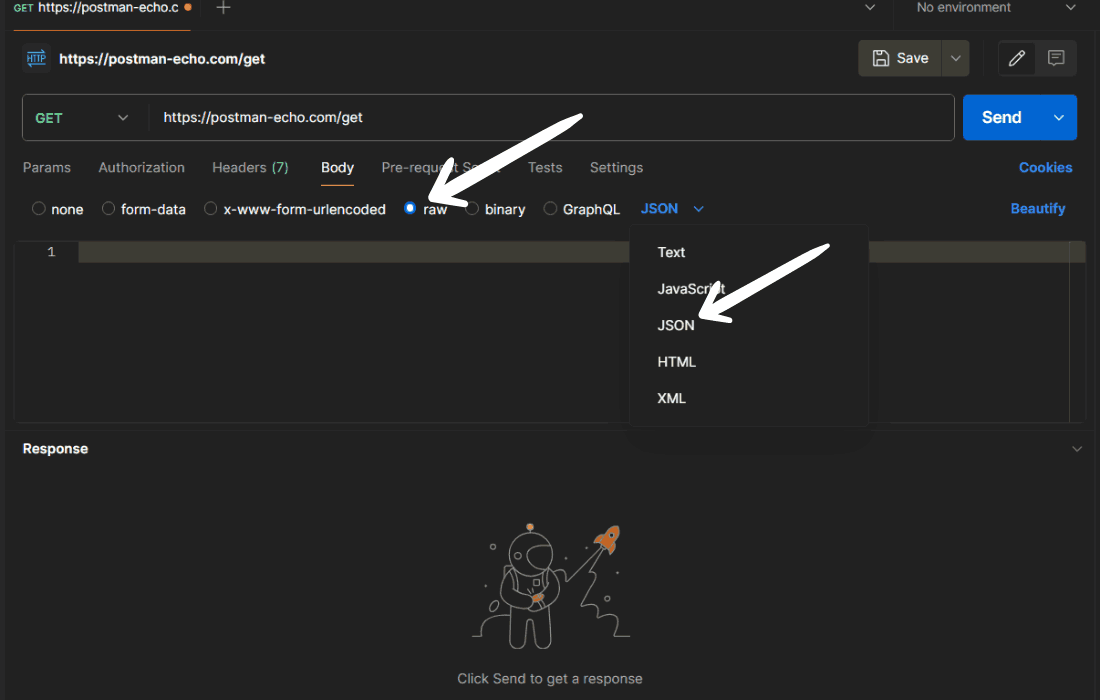Open the Save options dropdown arrow
This screenshot has height=700, width=1100.
955,58
